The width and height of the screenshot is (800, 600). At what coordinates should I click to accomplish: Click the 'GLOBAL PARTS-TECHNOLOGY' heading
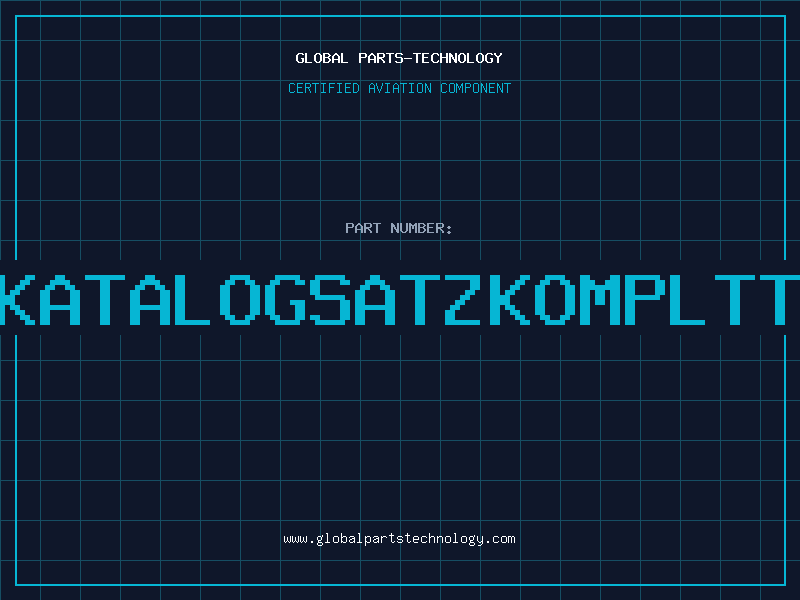[399, 58]
